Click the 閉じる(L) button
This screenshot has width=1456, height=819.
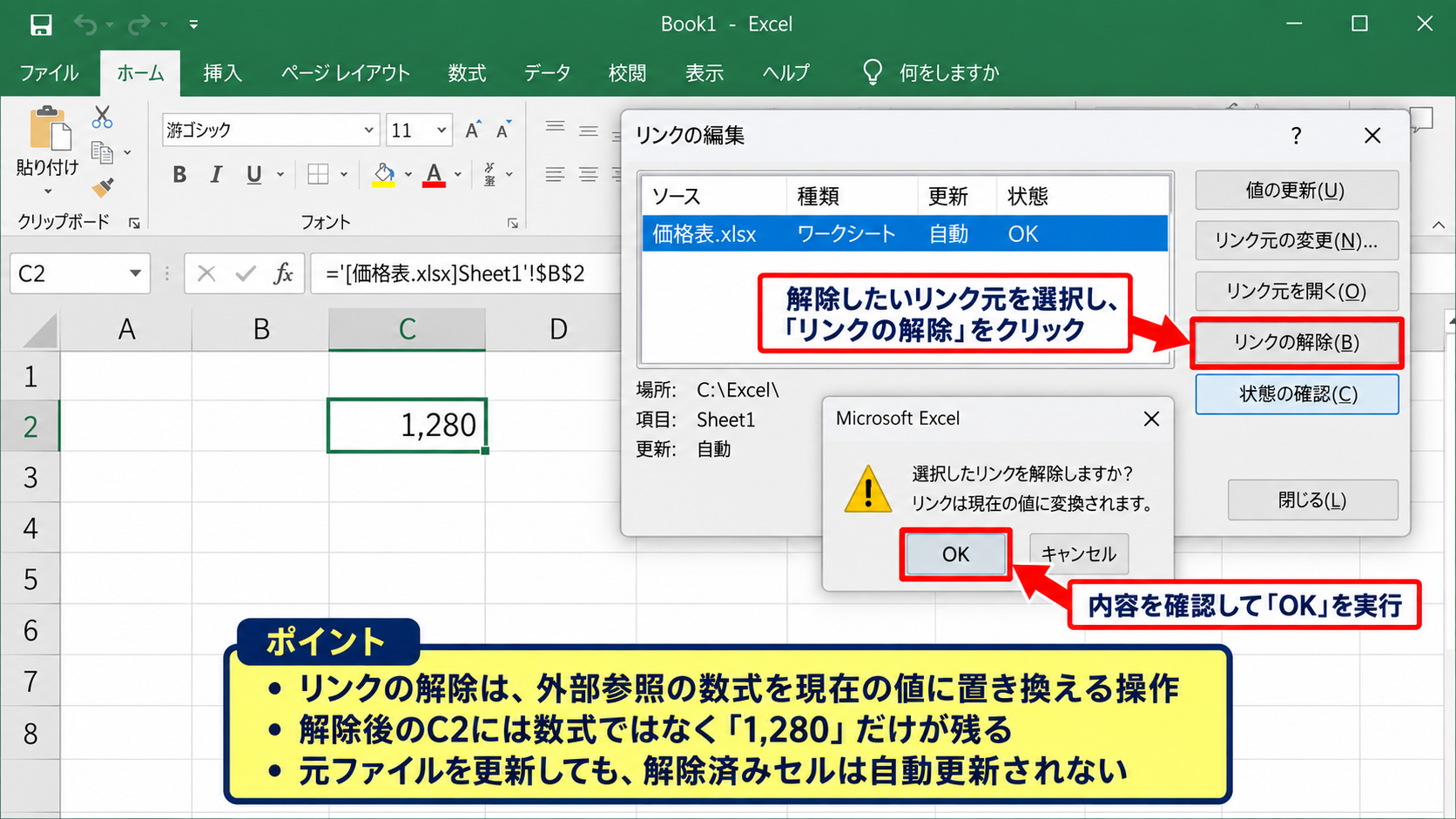pyautogui.click(x=1312, y=500)
